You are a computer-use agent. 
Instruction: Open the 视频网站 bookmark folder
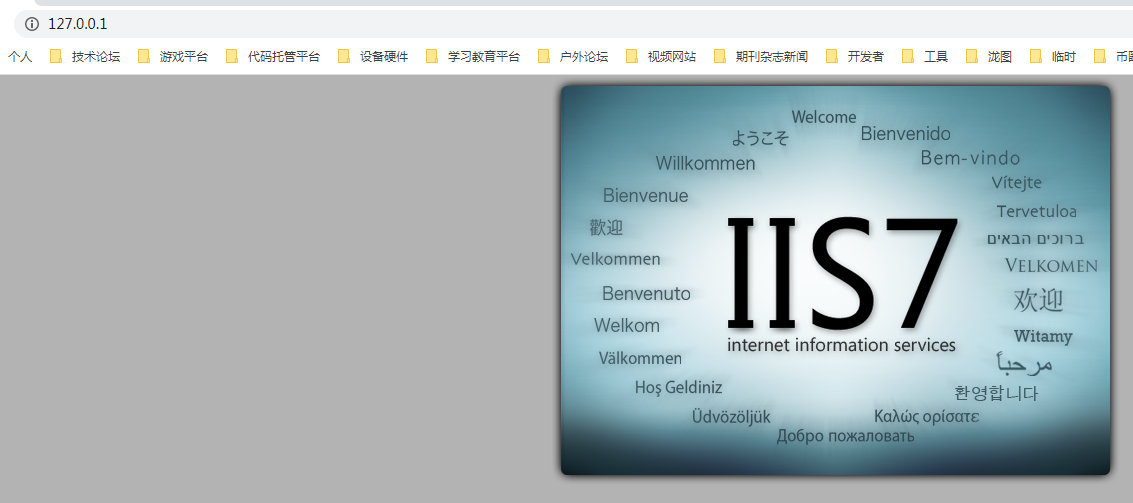click(x=661, y=56)
